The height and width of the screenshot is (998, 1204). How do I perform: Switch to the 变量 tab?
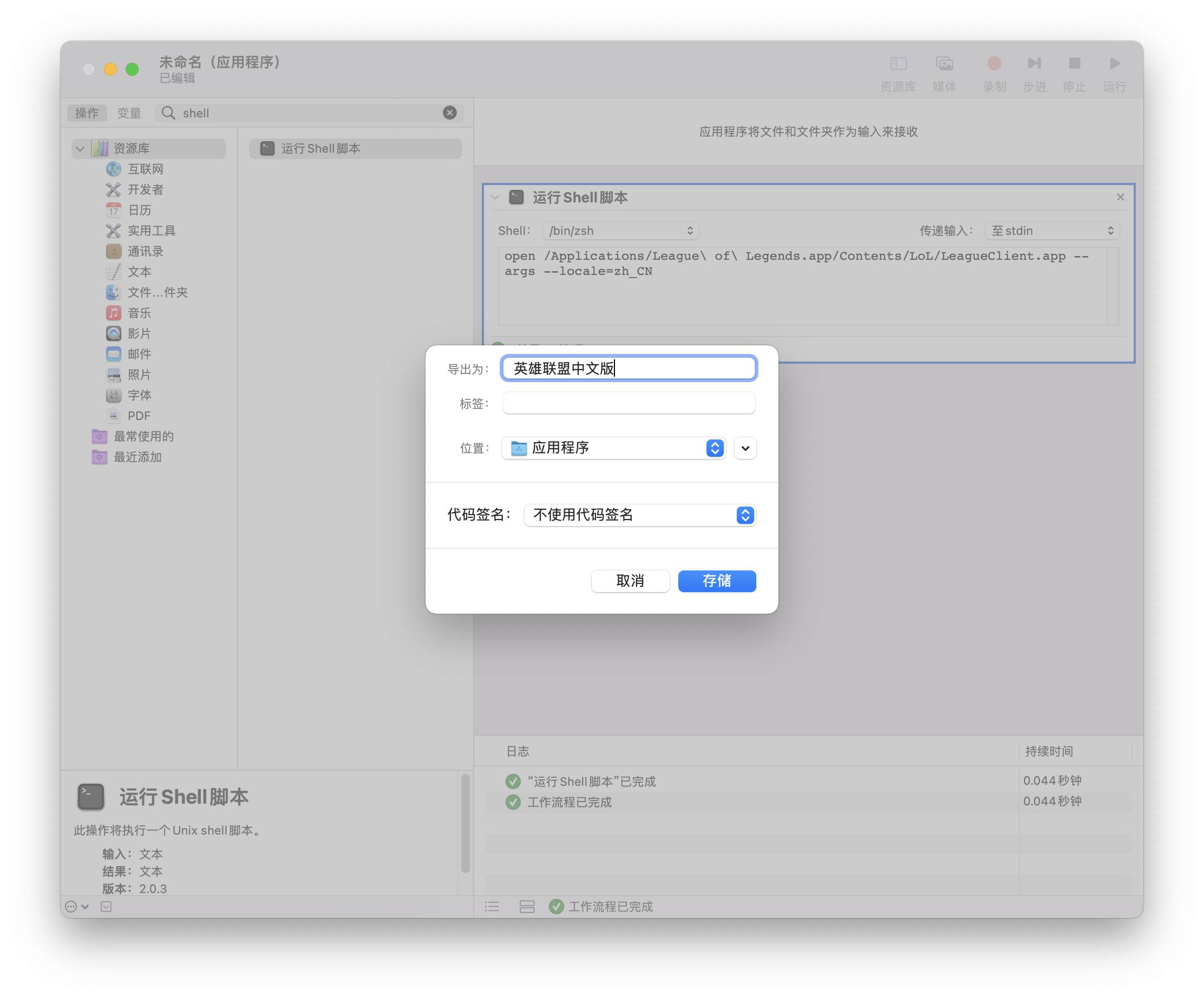(129, 113)
